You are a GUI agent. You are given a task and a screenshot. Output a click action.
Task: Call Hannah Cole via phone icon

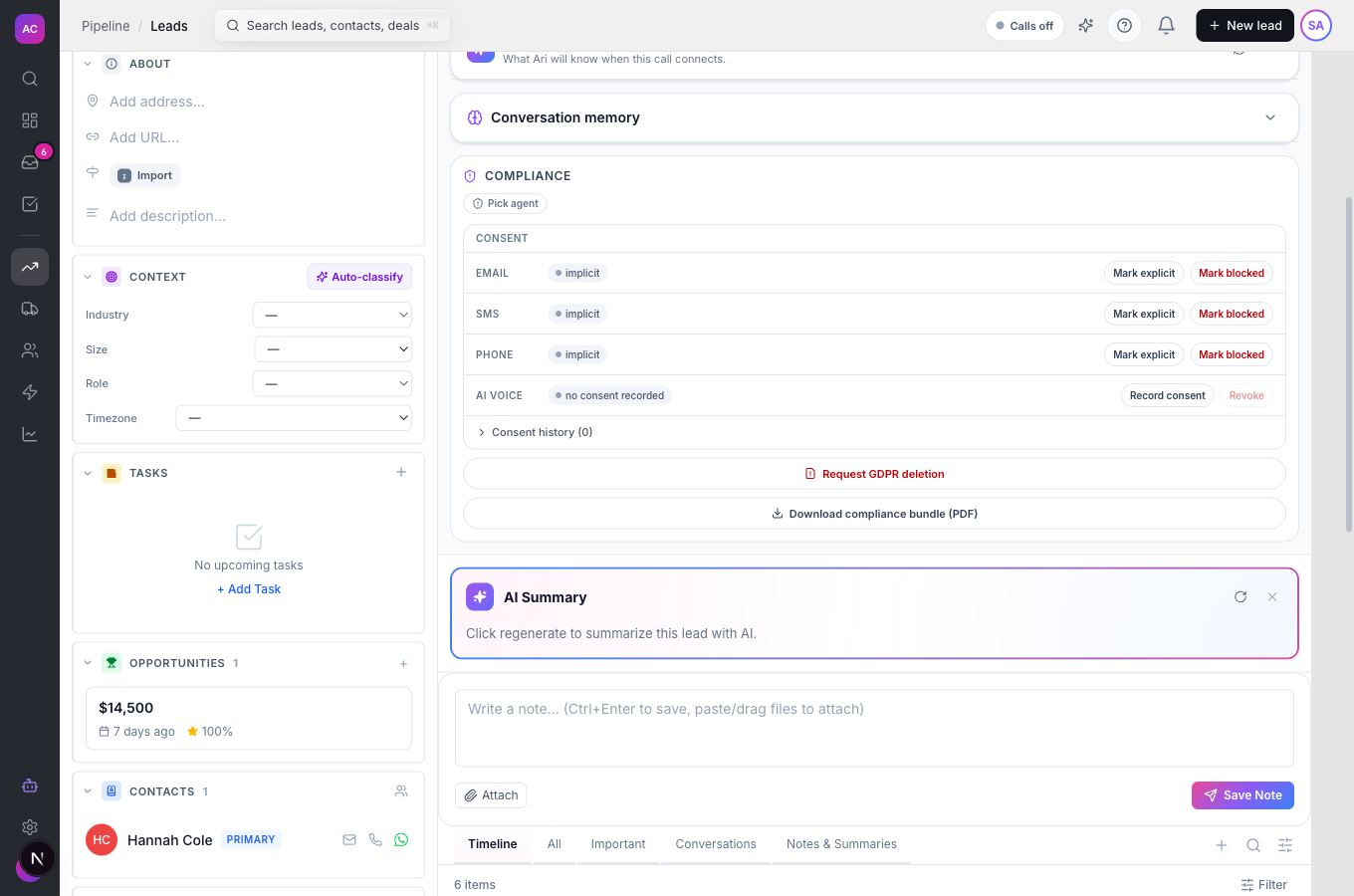click(x=375, y=840)
